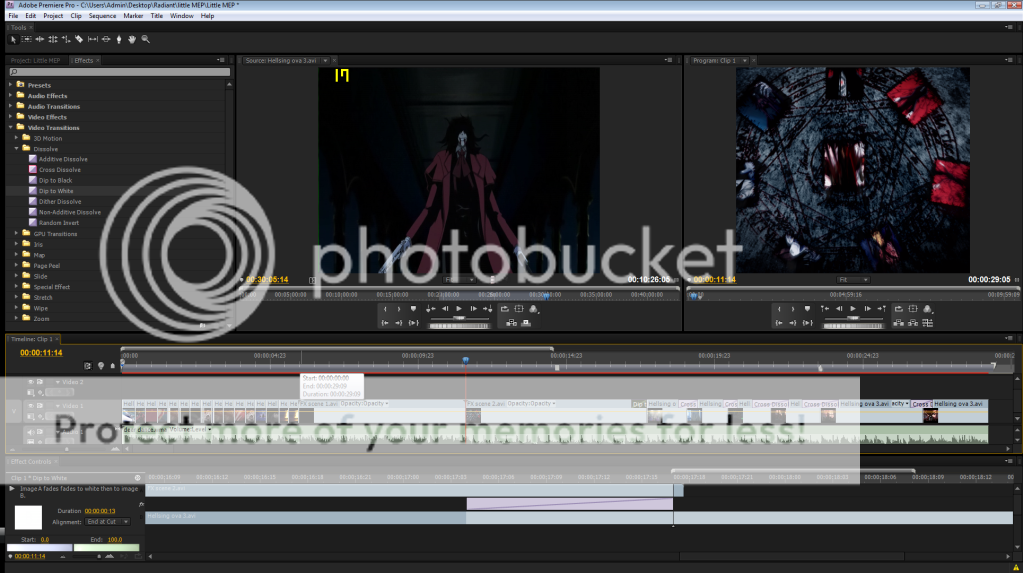Toggle Safe Margins in Source monitor

(519, 309)
